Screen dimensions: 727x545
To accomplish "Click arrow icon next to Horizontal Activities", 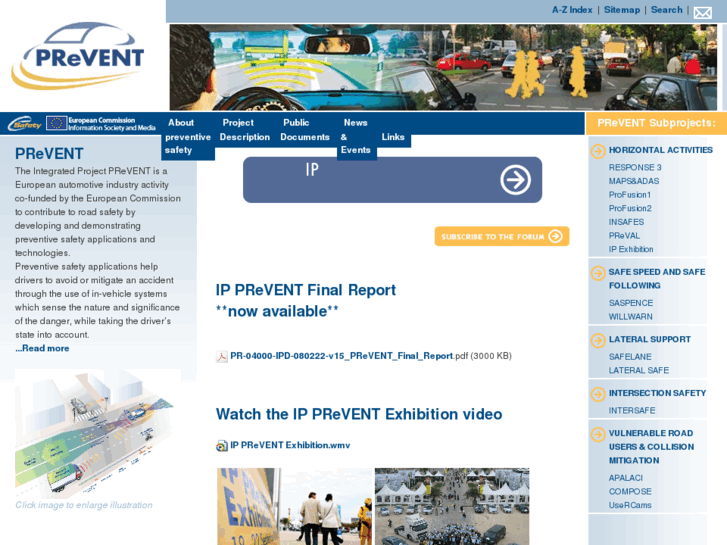I will pos(598,151).
